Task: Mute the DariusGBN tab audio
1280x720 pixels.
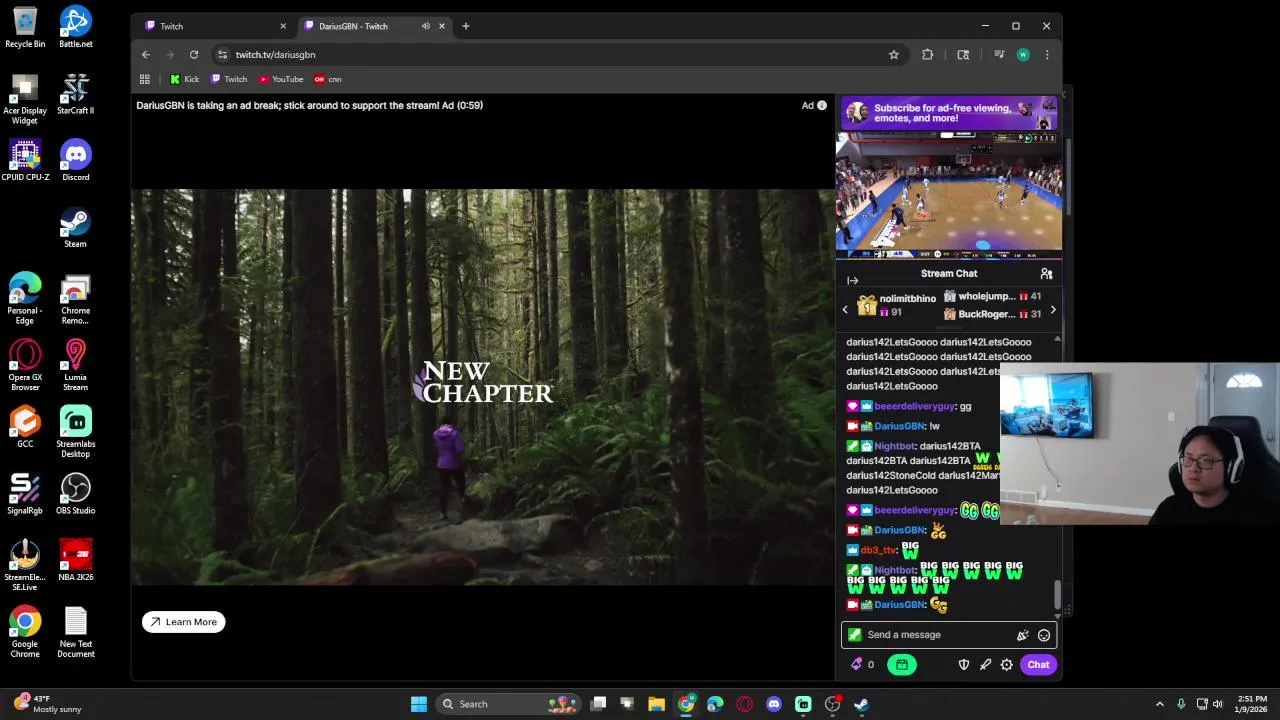Action: click(x=426, y=26)
